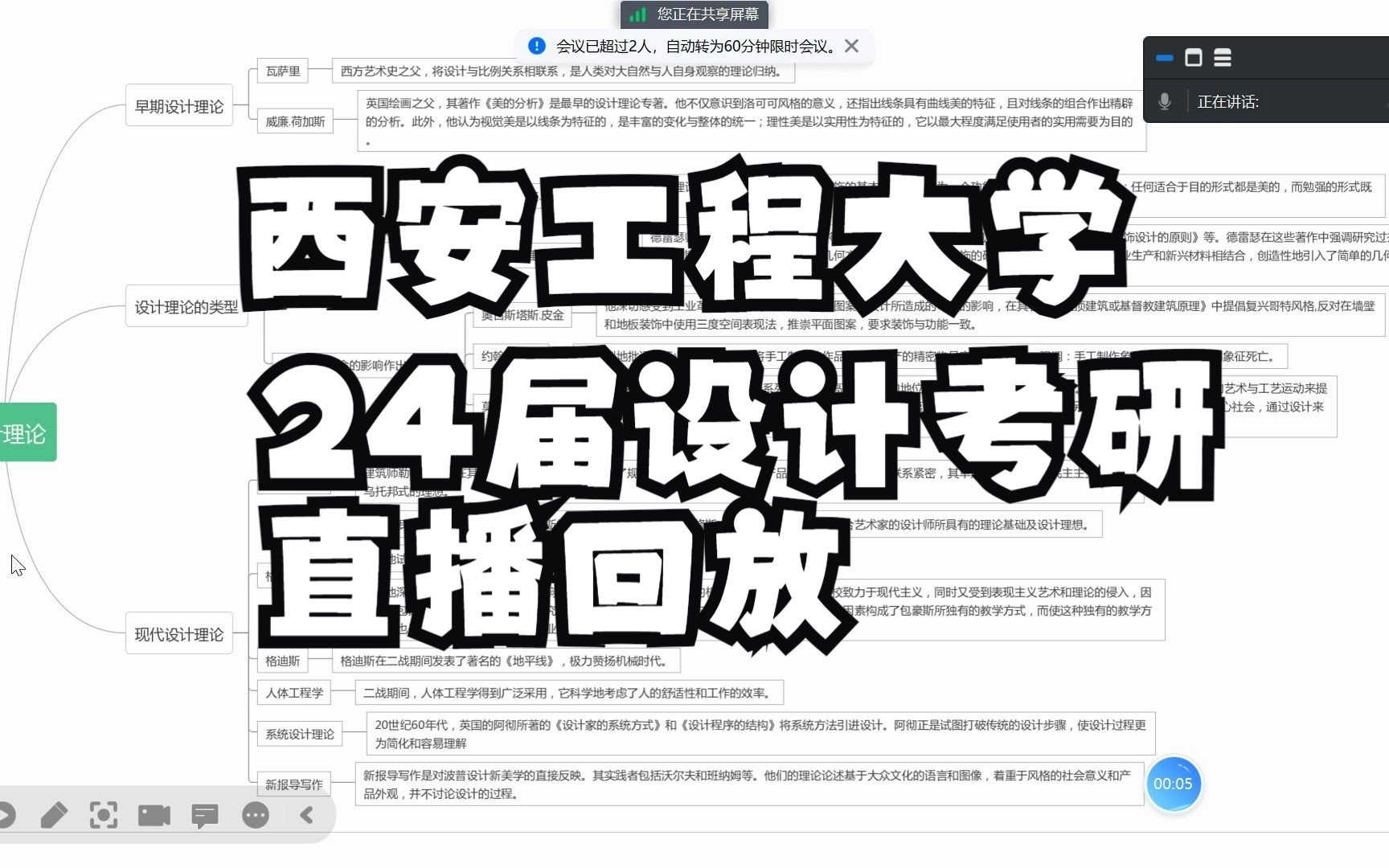This screenshot has width=1389, height=868.
Task: Toggle the blue minimize switch on meeting panel
Action: 1164,58
